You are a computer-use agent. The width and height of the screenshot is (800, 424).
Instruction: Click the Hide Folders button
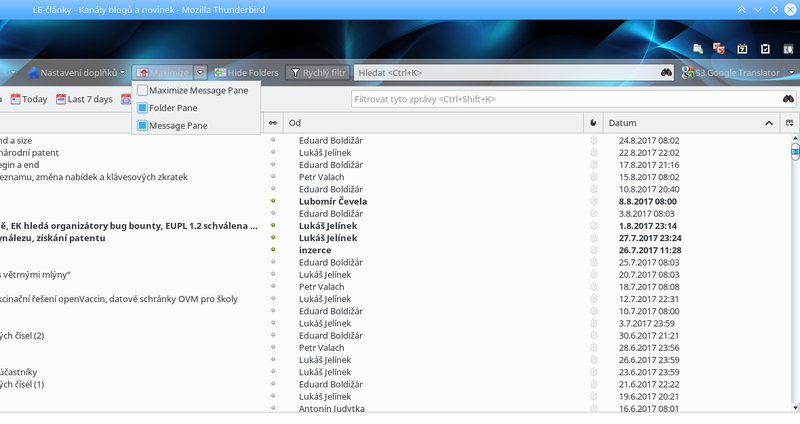tap(246, 72)
